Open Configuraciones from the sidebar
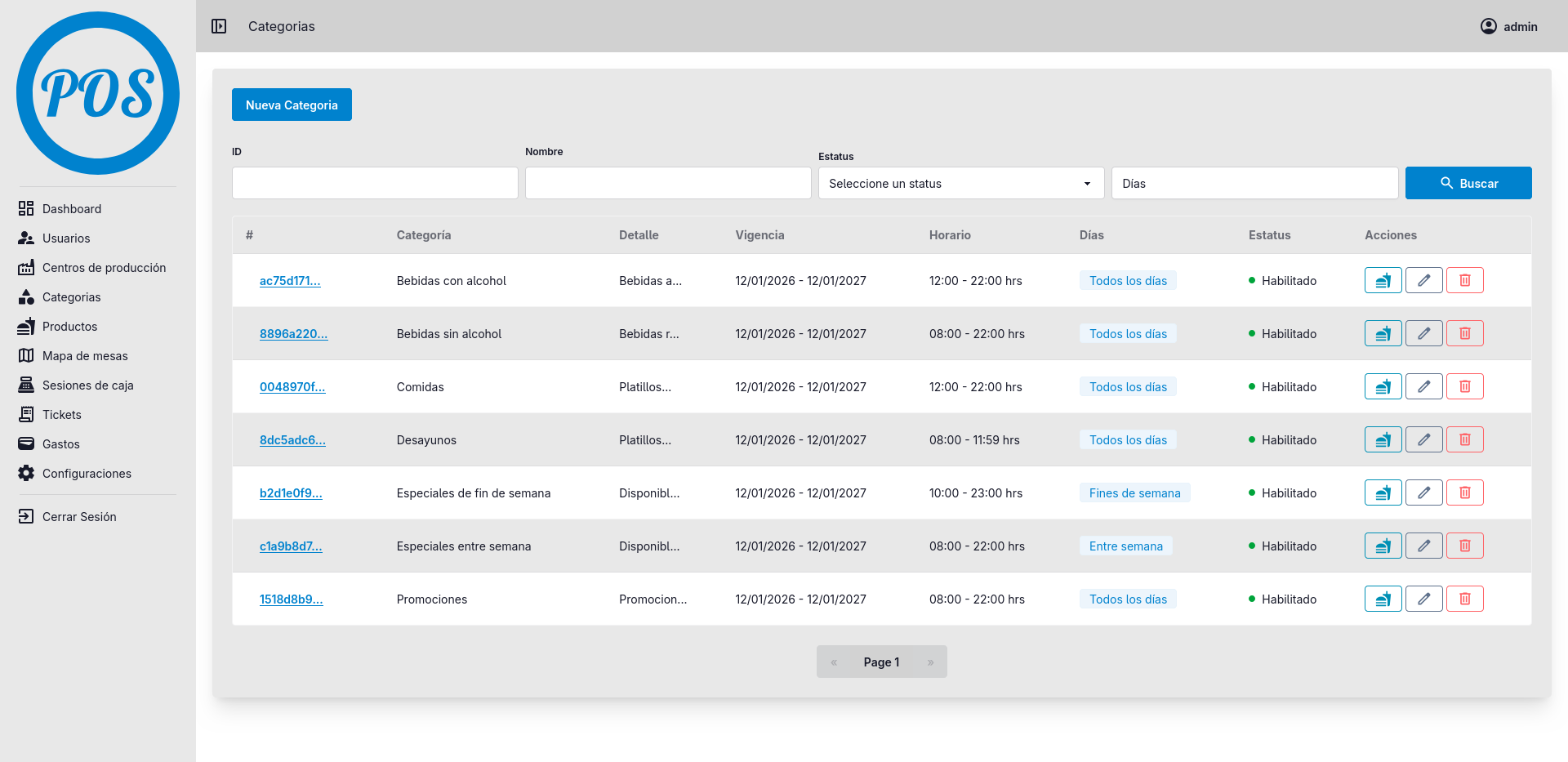1568x762 pixels. coord(87,474)
